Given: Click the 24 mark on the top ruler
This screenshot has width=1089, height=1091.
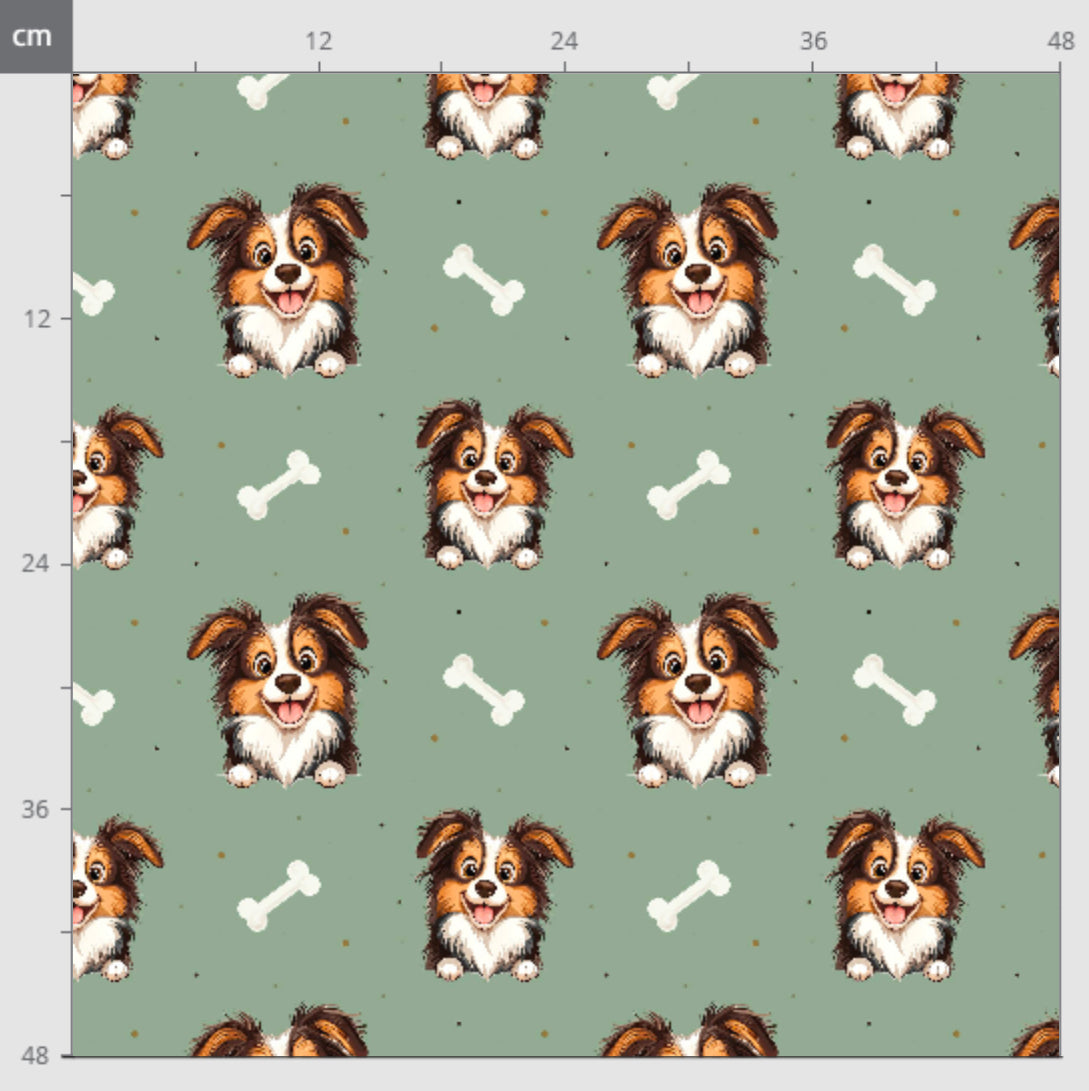Looking at the screenshot, I should point(564,41).
